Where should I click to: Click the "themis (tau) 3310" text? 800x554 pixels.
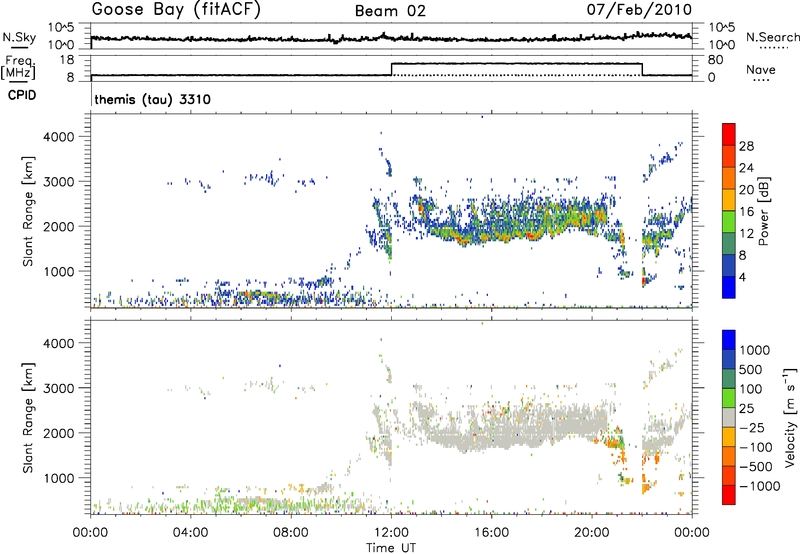click(153, 99)
